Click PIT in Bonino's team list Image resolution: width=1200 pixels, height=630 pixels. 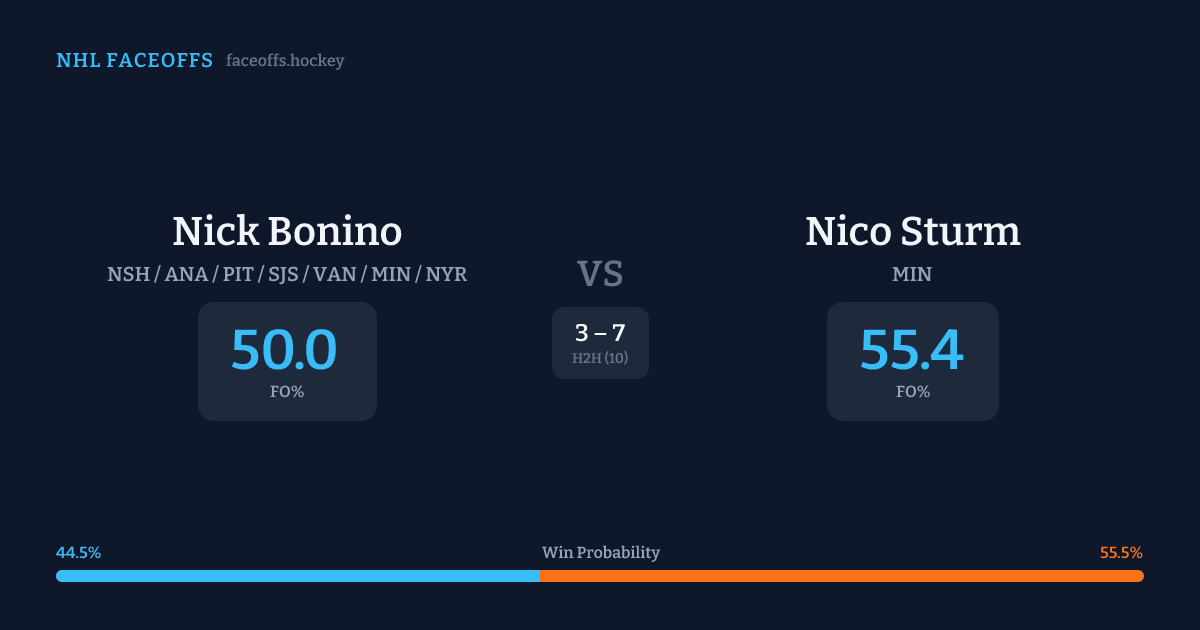[238, 274]
